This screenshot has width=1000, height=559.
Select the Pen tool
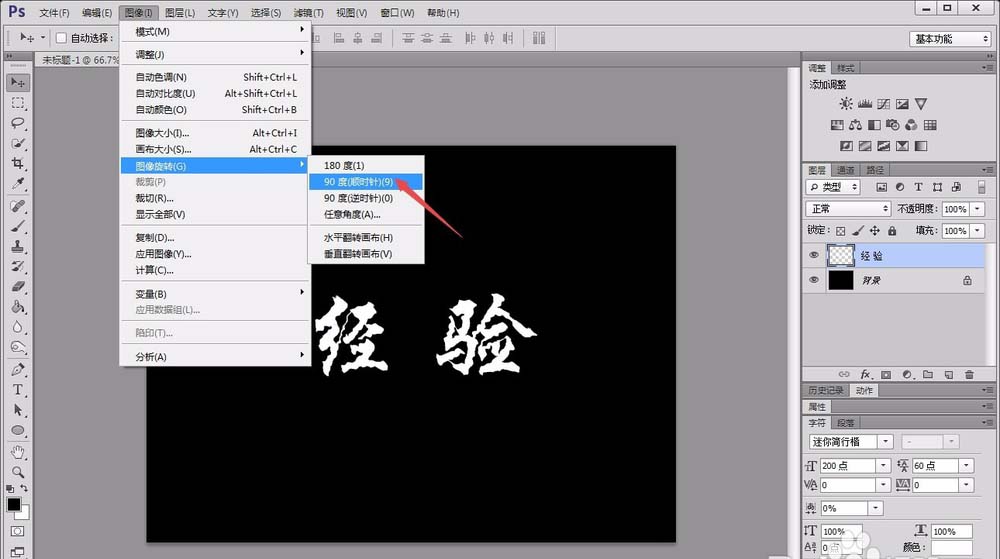(x=18, y=370)
